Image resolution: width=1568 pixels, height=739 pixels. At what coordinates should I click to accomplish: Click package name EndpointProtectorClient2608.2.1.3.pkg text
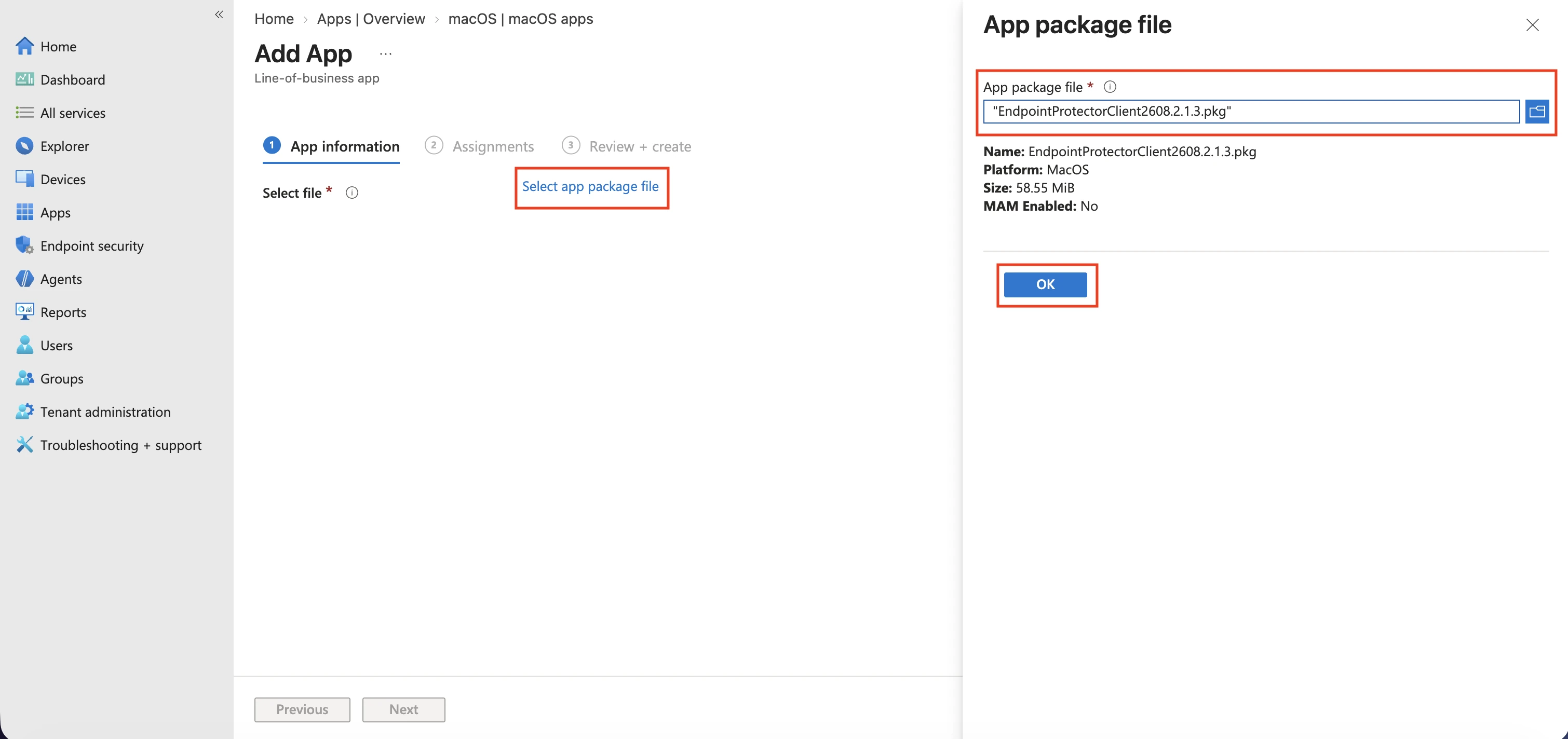pyautogui.click(x=1142, y=152)
